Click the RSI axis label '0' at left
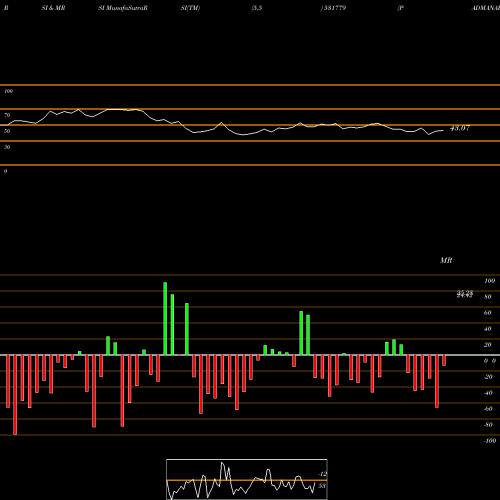Screen dimensions: 500x500 [x=5, y=171]
